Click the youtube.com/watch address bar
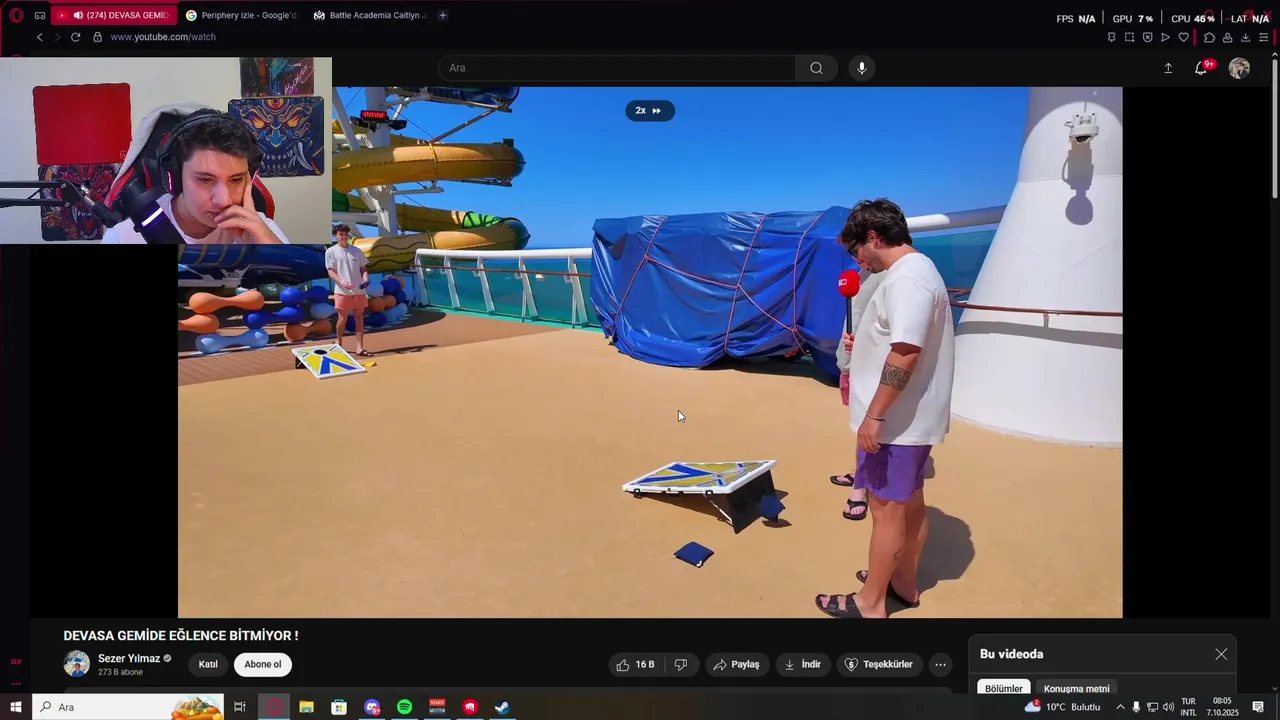Image resolution: width=1280 pixels, height=720 pixels. [x=163, y=37]
